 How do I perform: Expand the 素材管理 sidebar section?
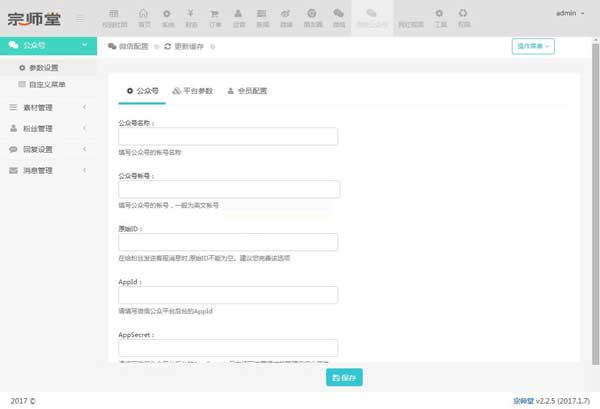click(x=46, y=107)
